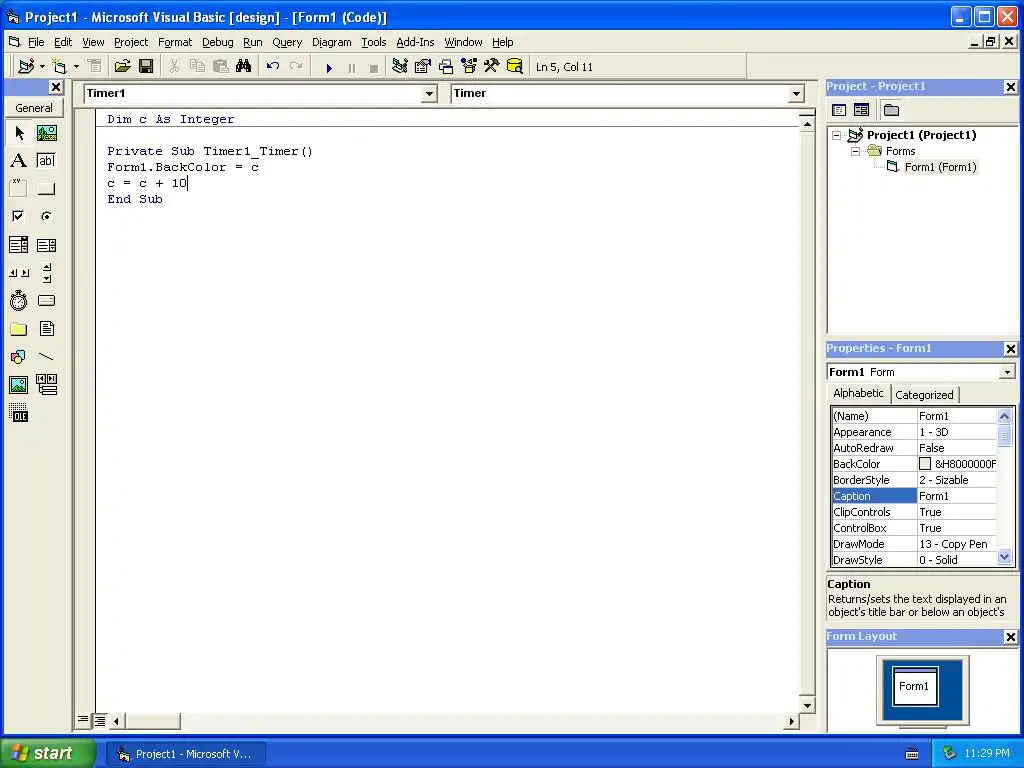Screen dimensions: 1024x768
Task: Click View Object icon in Project panel
Action: [861, 110]
